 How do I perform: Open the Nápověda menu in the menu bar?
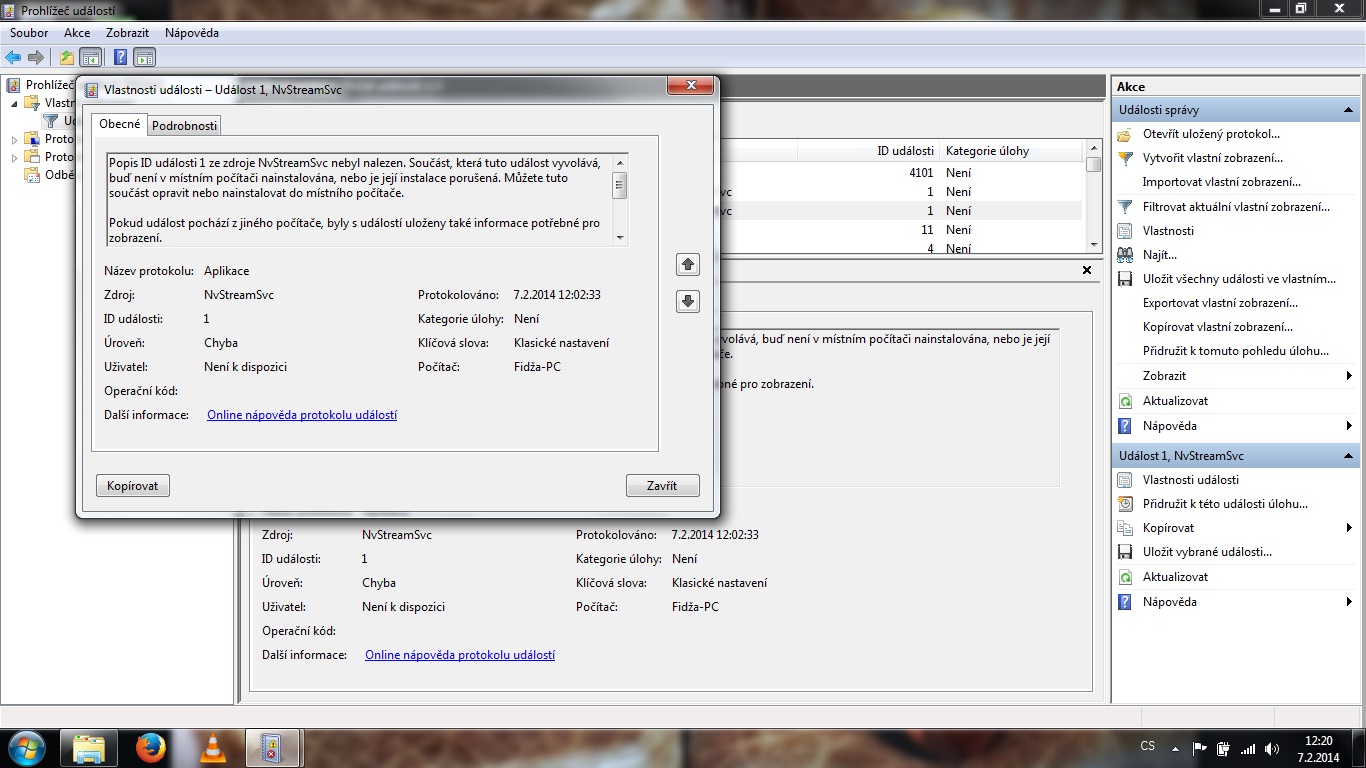click(192, 33)
